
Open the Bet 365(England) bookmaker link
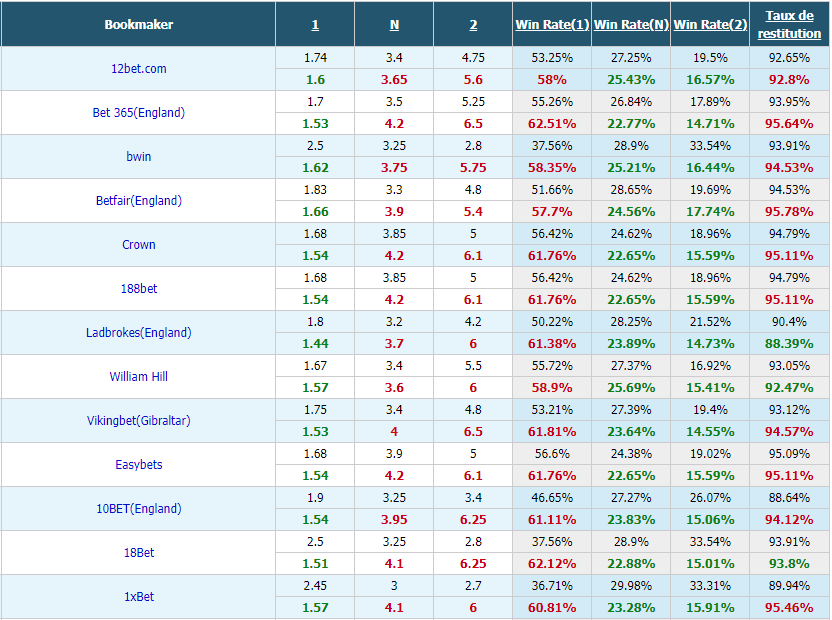point(138,113)
